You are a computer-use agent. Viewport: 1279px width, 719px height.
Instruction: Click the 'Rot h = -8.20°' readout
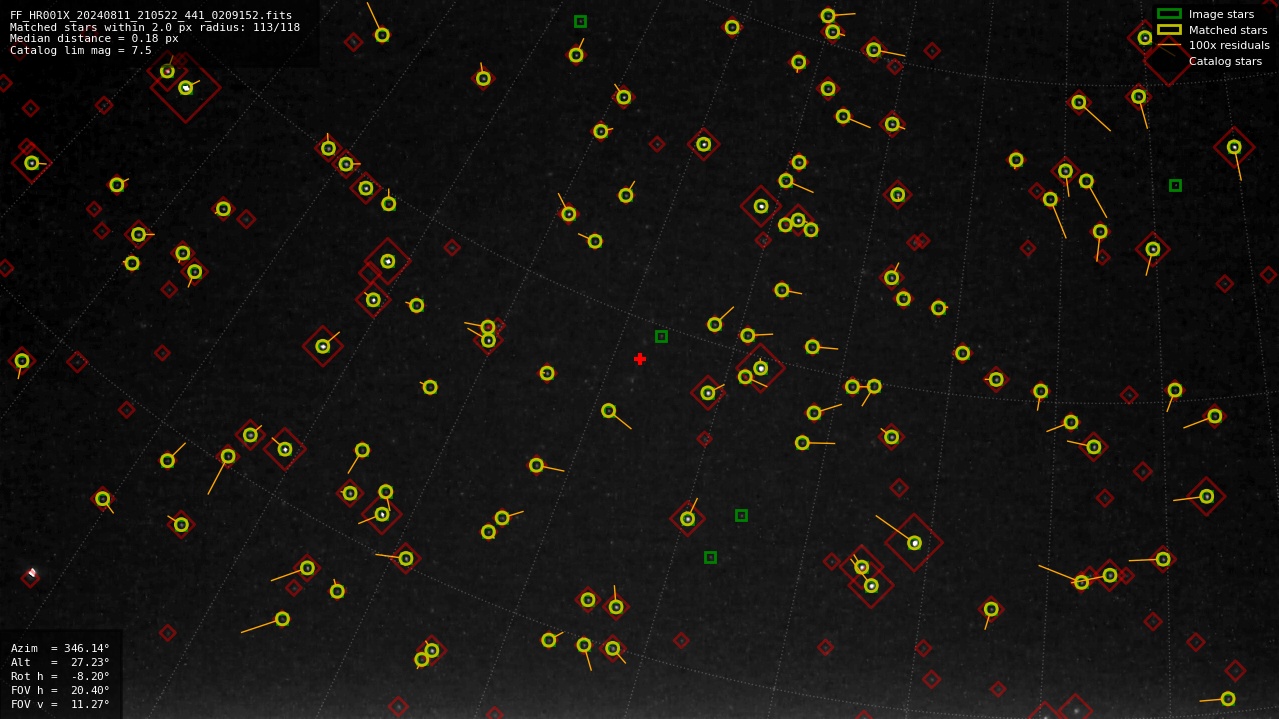(60, 676)
